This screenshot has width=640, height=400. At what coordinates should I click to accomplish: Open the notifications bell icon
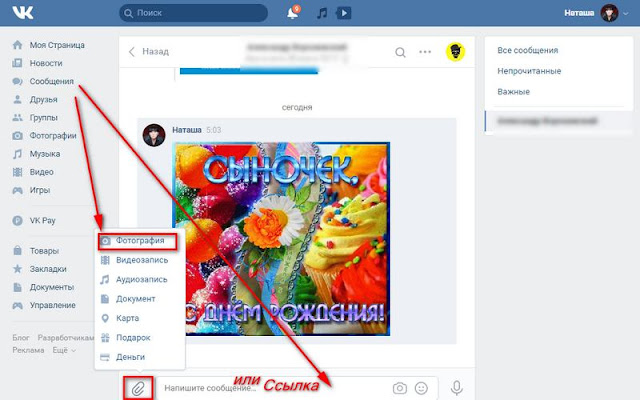[x=293, y=13]
